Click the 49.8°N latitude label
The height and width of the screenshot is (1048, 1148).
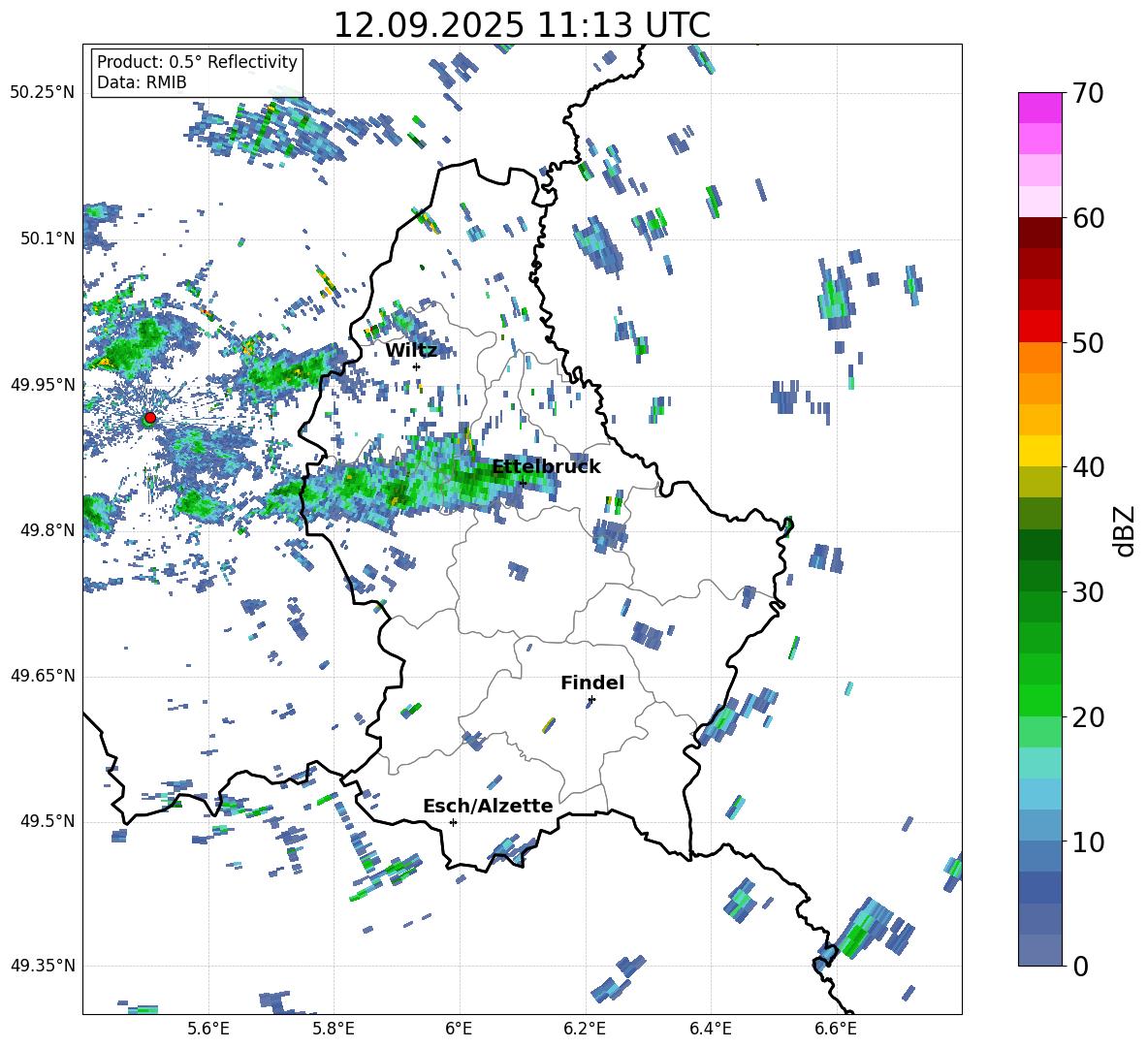(47, 530)
